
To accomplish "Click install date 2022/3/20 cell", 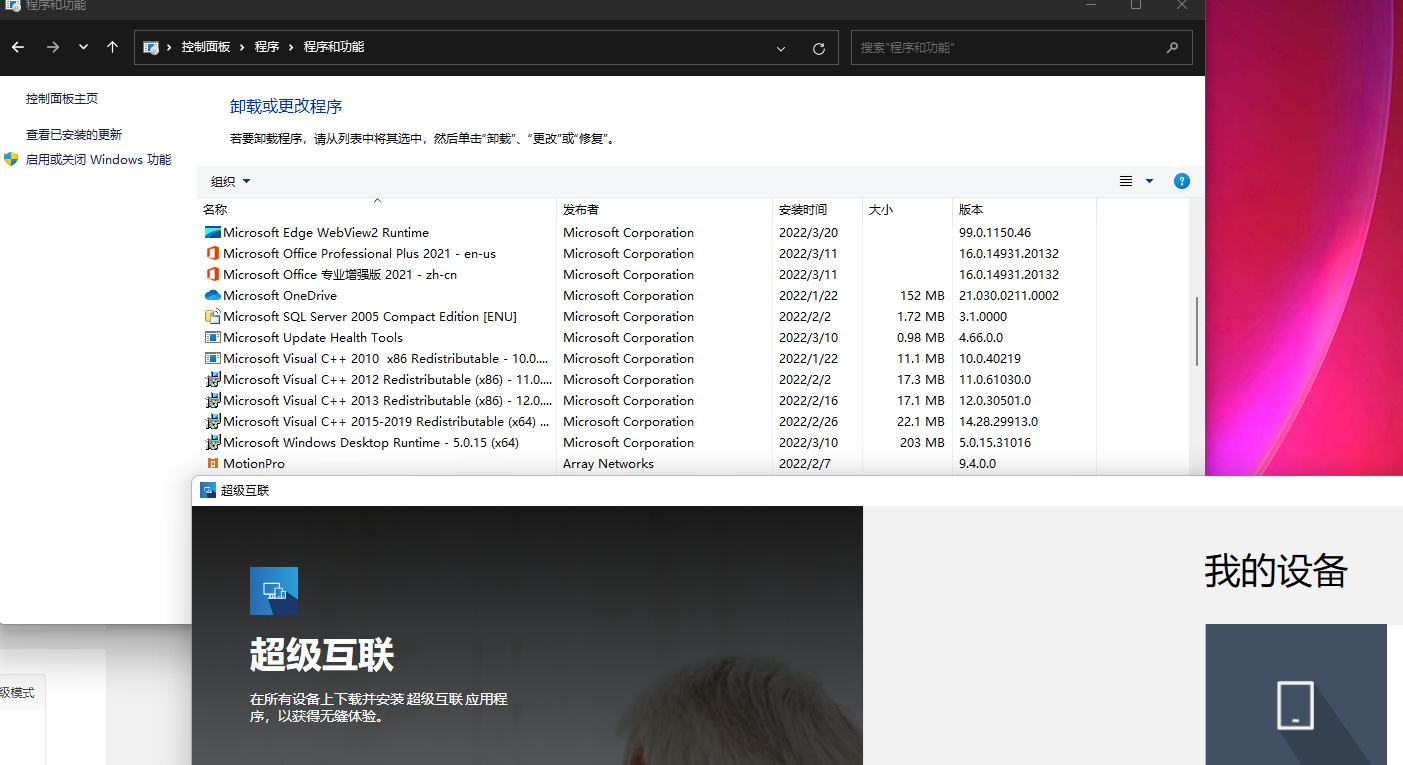I will [808, 232].
